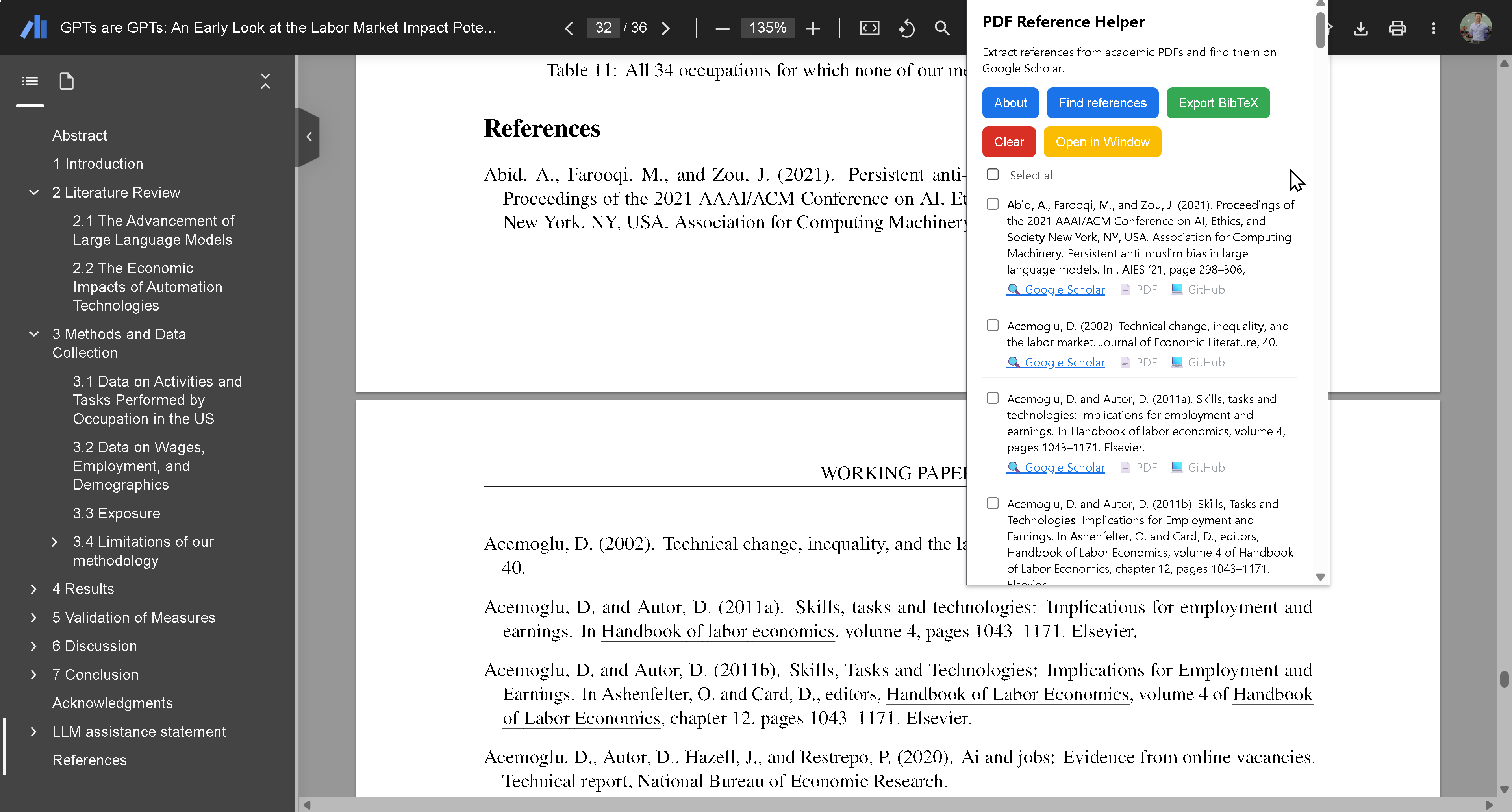Zoom out with minus icon
The image size is (1512, 812).
[x=723, y=28]
